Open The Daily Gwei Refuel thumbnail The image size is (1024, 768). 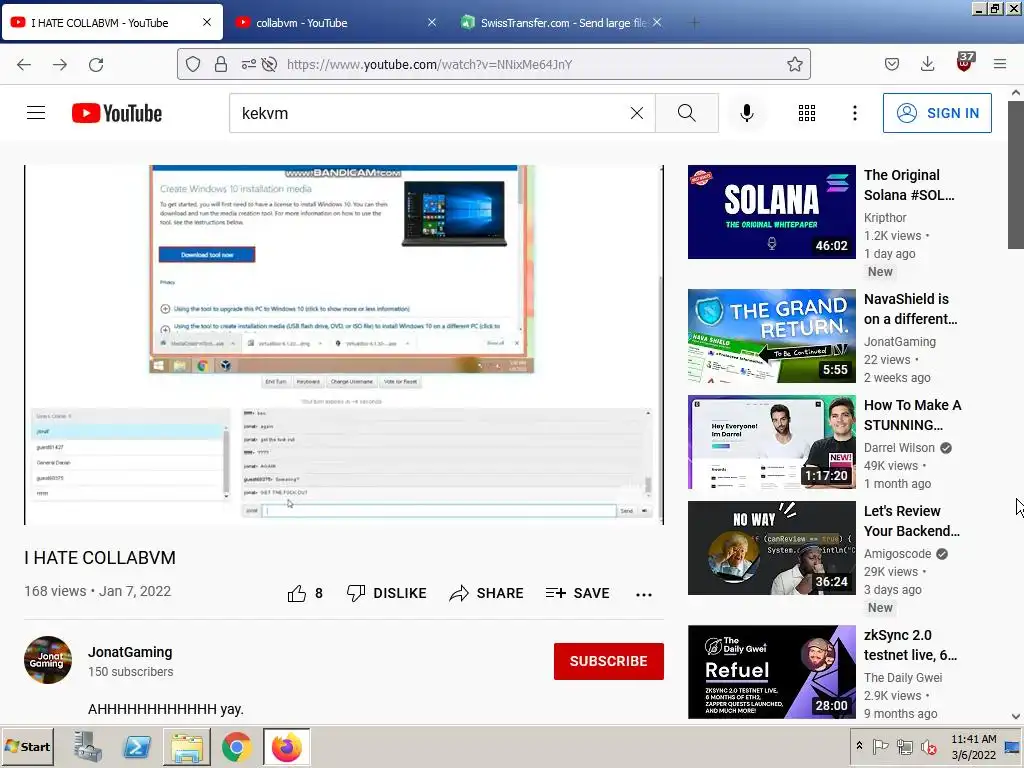point(771,672)
